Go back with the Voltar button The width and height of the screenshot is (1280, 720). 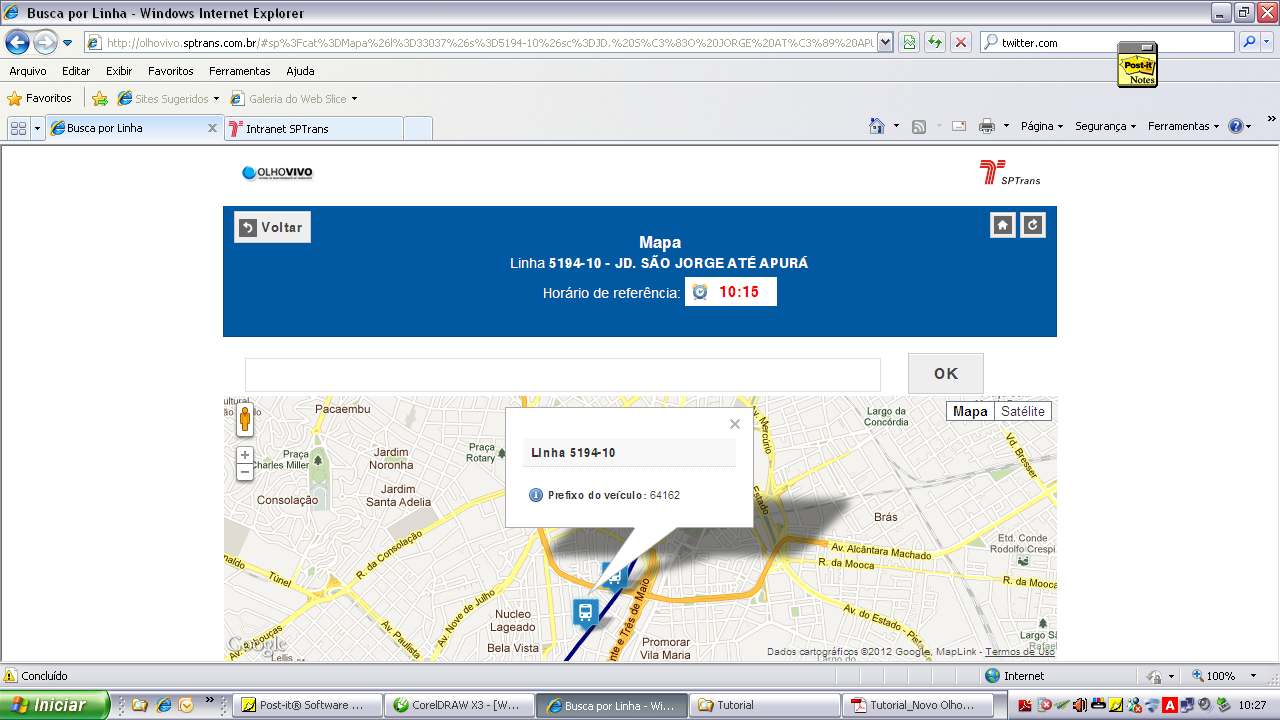tap(272, 227)
